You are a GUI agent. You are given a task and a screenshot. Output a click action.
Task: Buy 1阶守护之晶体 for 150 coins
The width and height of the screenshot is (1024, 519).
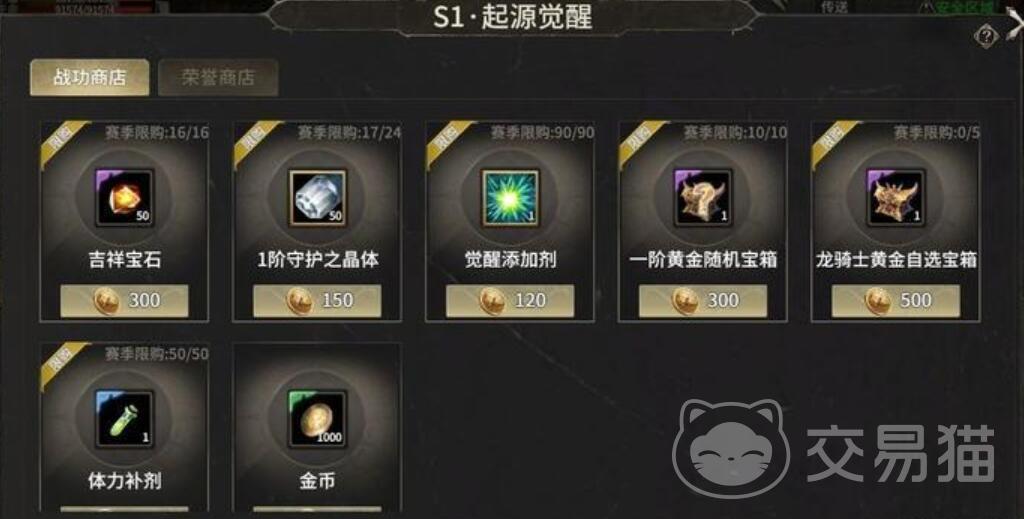click(317, 300)
